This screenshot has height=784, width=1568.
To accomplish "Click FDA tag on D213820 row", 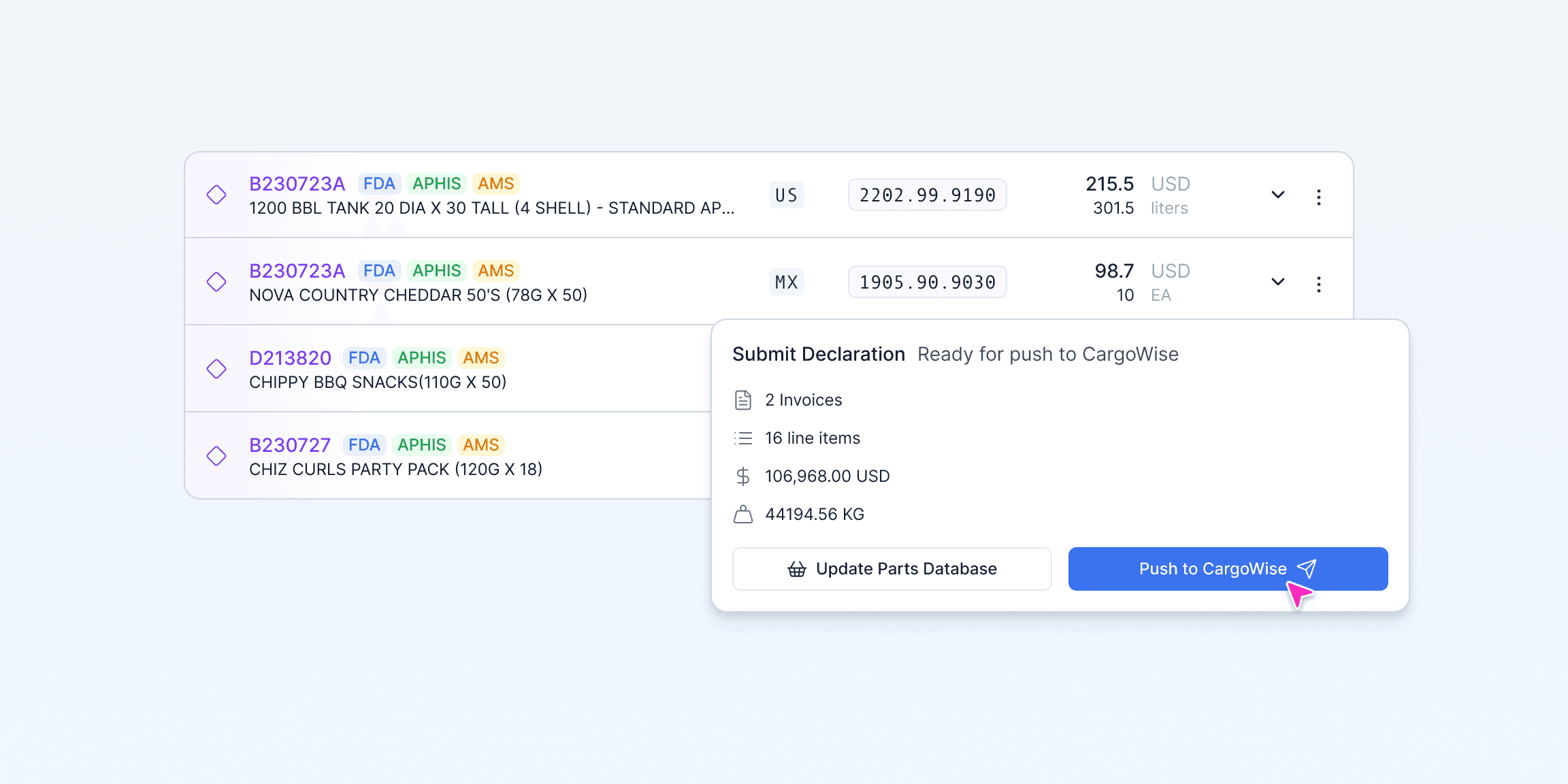I will tap(364, 358).
